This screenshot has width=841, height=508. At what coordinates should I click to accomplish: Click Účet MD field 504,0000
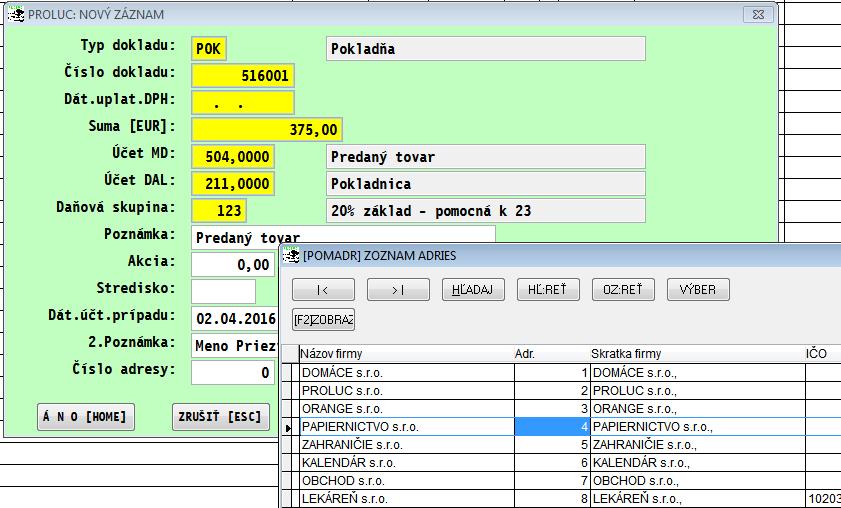(x=233, y=156)
